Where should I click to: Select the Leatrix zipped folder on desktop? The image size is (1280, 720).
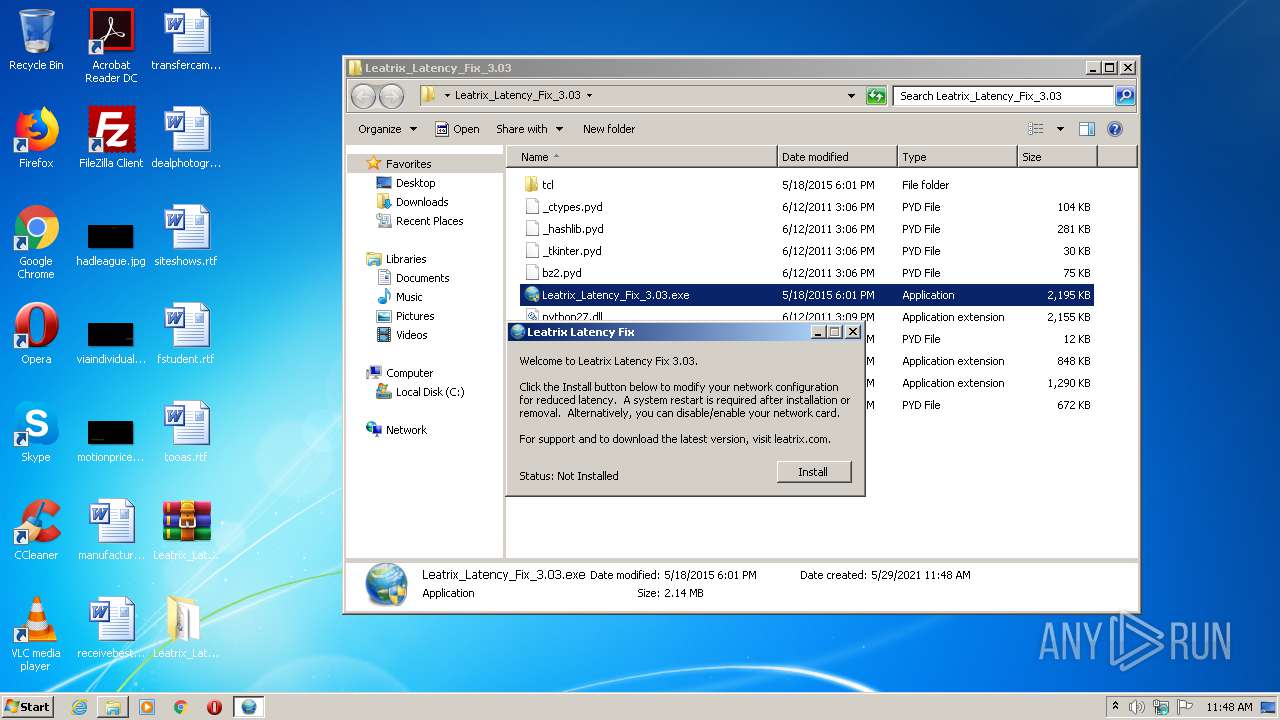pyautogui.click(x=186, y=628)
